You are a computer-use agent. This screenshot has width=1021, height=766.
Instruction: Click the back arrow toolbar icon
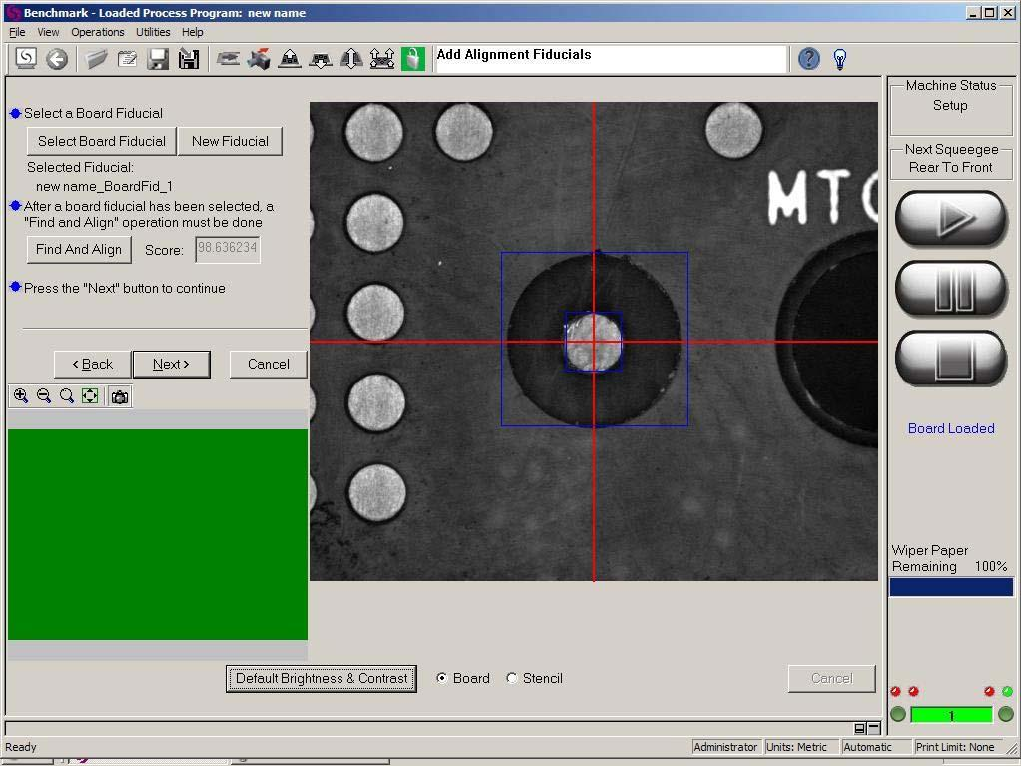(x=57, y=59)
